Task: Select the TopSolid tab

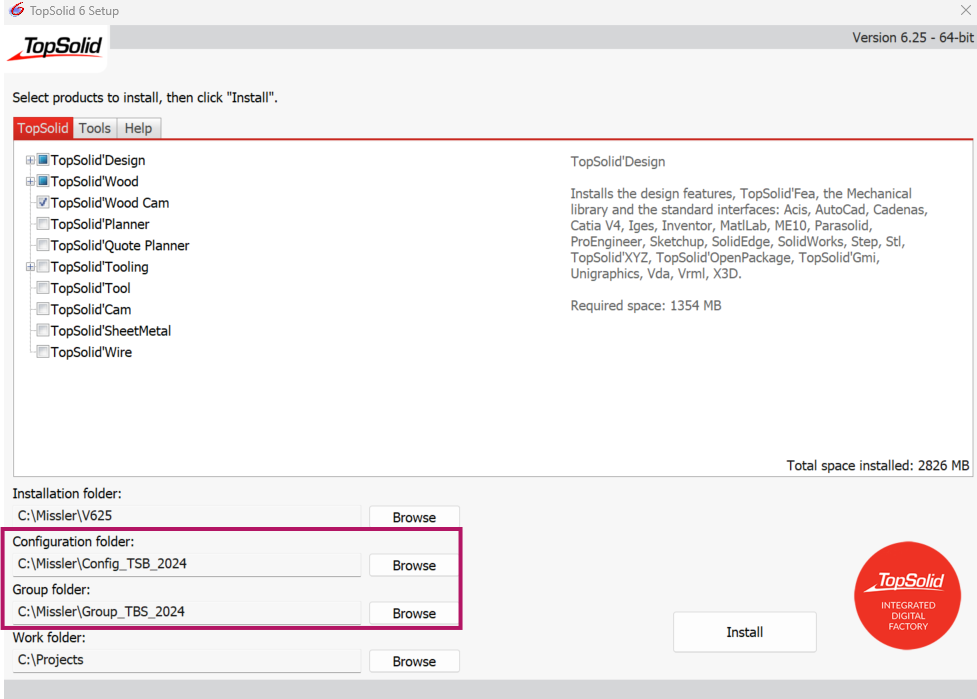Action: [x=43, y=128]
